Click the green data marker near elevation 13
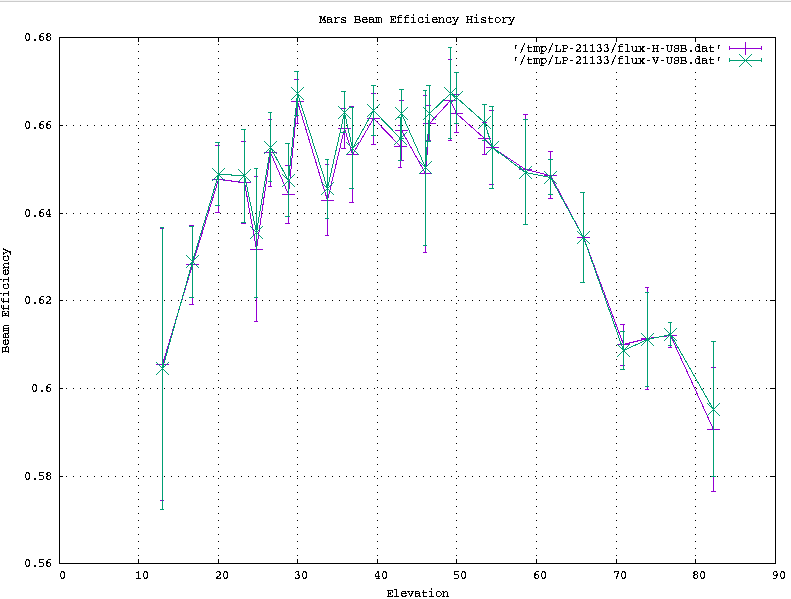Screen dimensions: 791x599 [x=162, y=370]
